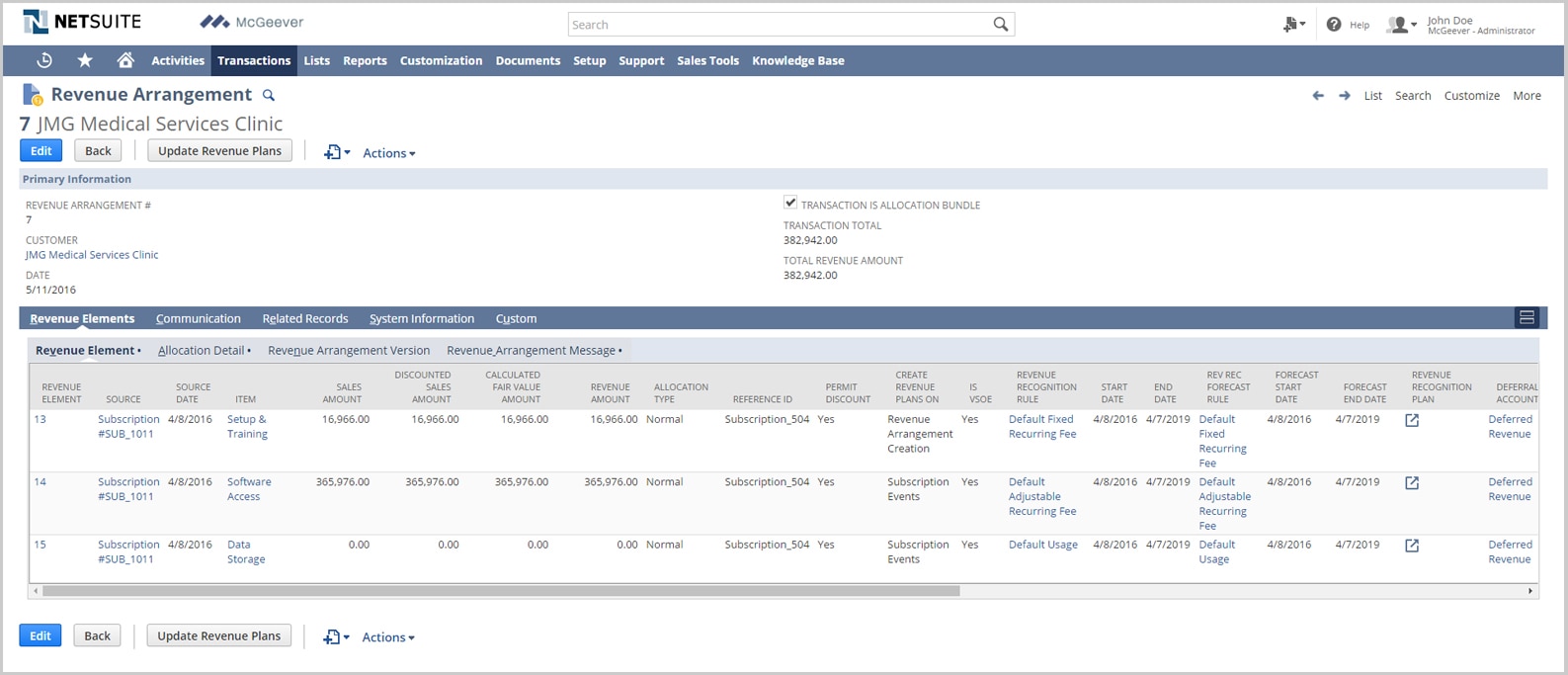1568x675 pixels.
Task: Switch to the System Information tab
Action: tap(422, 318)
